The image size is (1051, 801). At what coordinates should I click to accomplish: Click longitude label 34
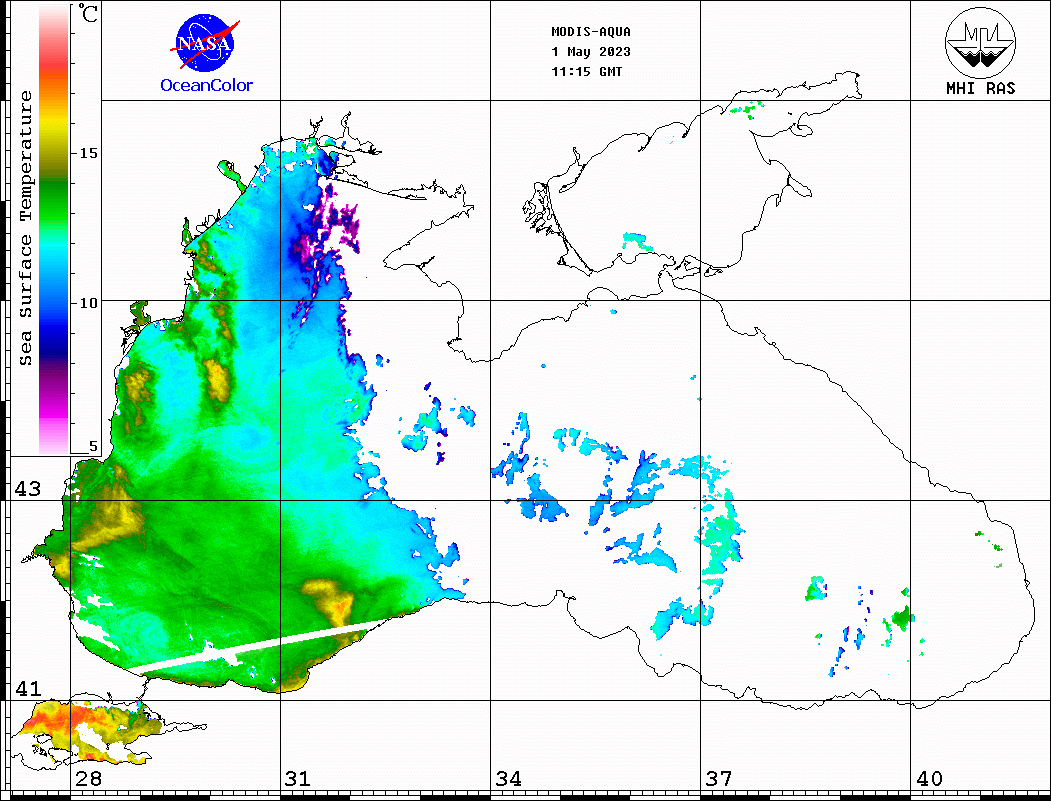coord(509,778)
